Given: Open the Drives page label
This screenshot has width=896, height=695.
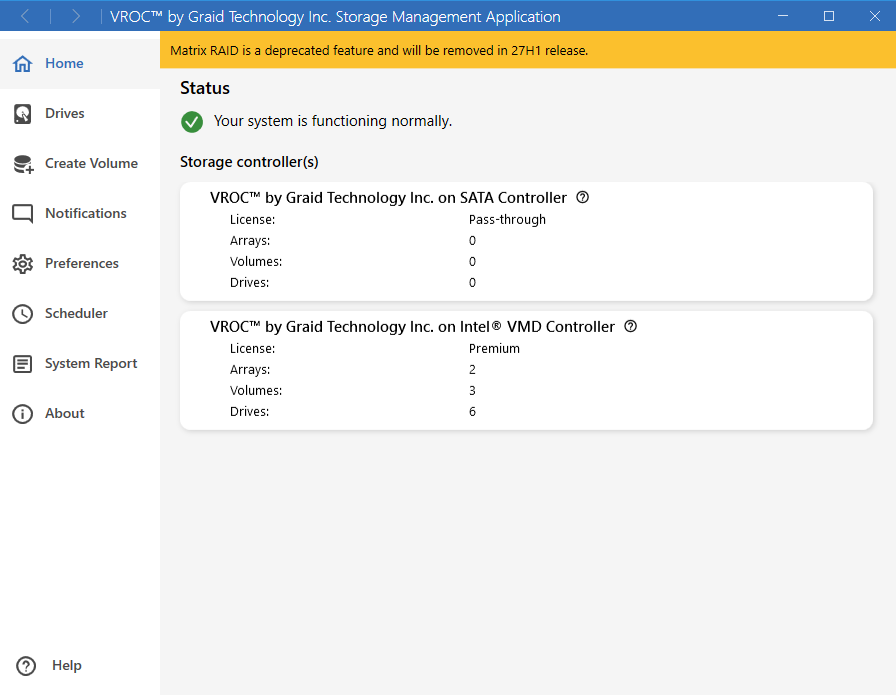Looking at the screenshot, I should click(65, 113).
